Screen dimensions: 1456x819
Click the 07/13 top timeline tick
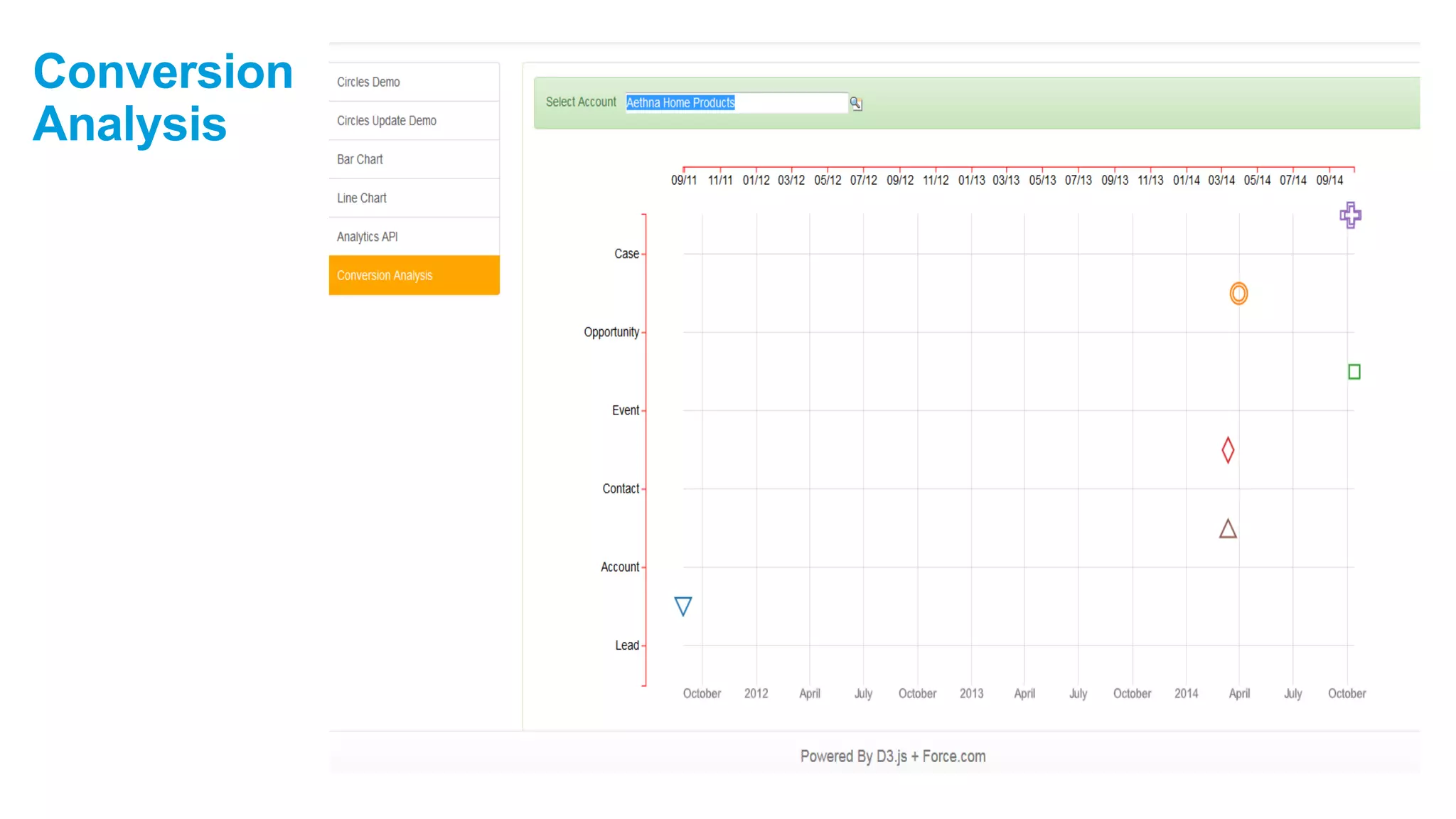pos(1078,181)
